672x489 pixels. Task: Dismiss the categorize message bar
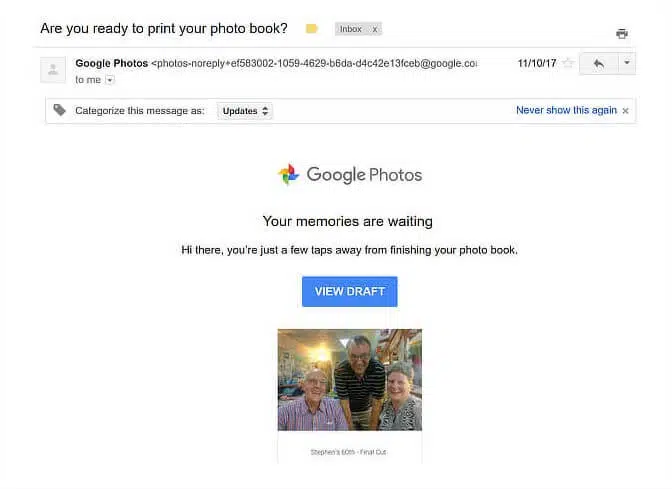coord(626,111)
